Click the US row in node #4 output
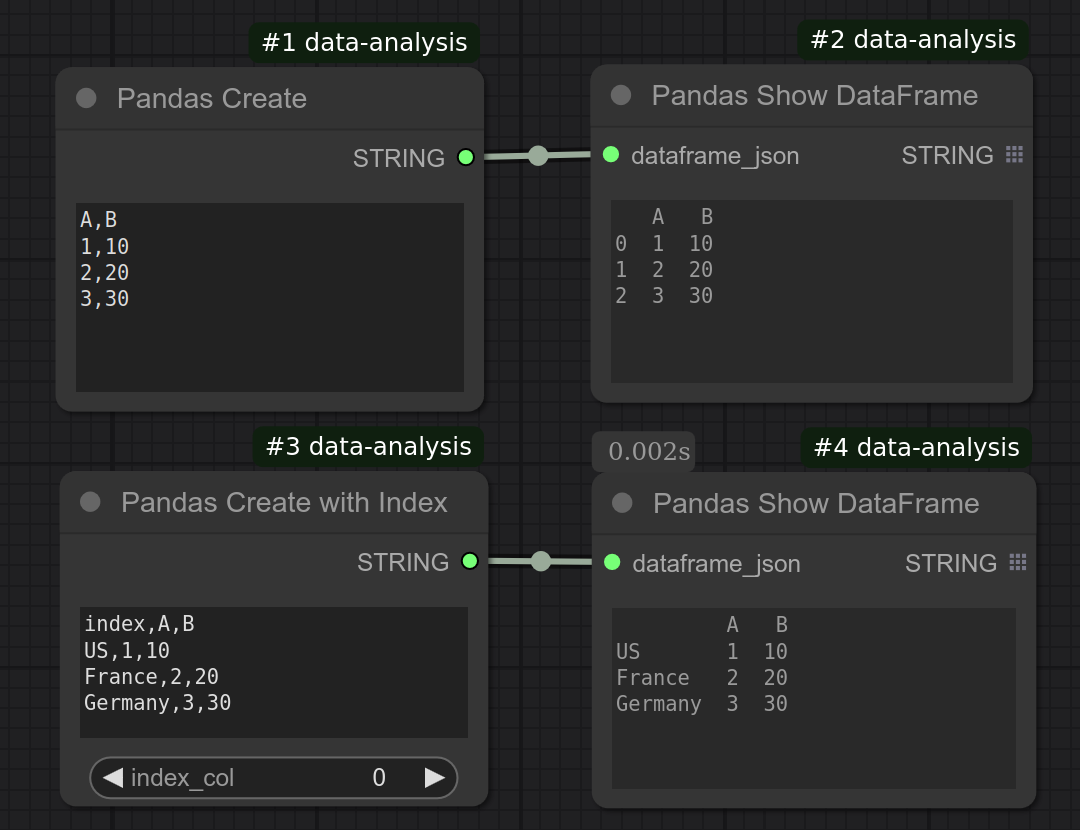 click(702, 651)
